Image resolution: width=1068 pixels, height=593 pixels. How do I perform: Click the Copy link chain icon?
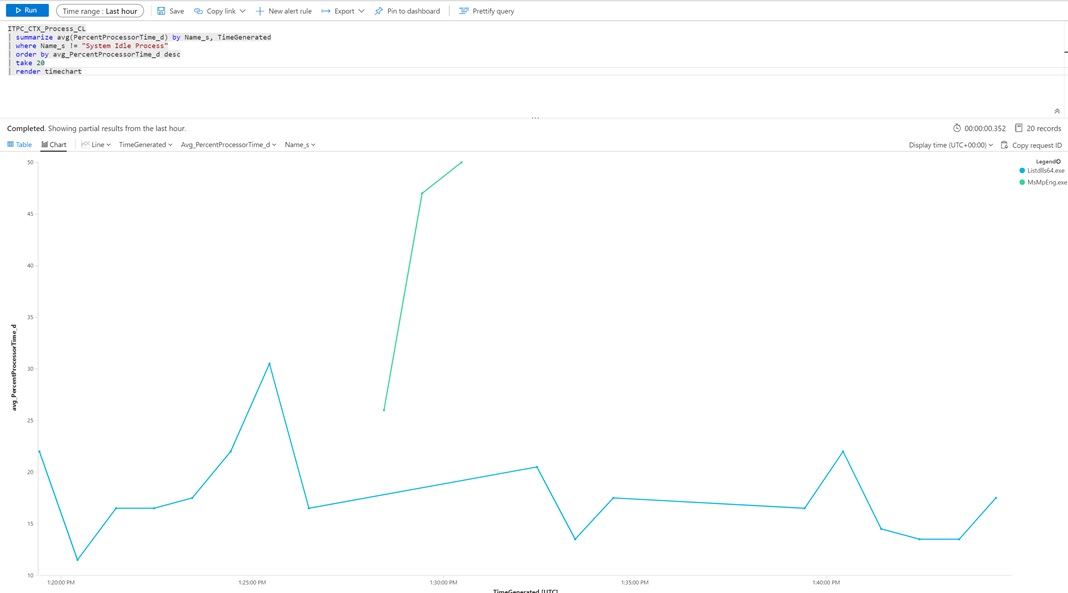tap(198, 11)
